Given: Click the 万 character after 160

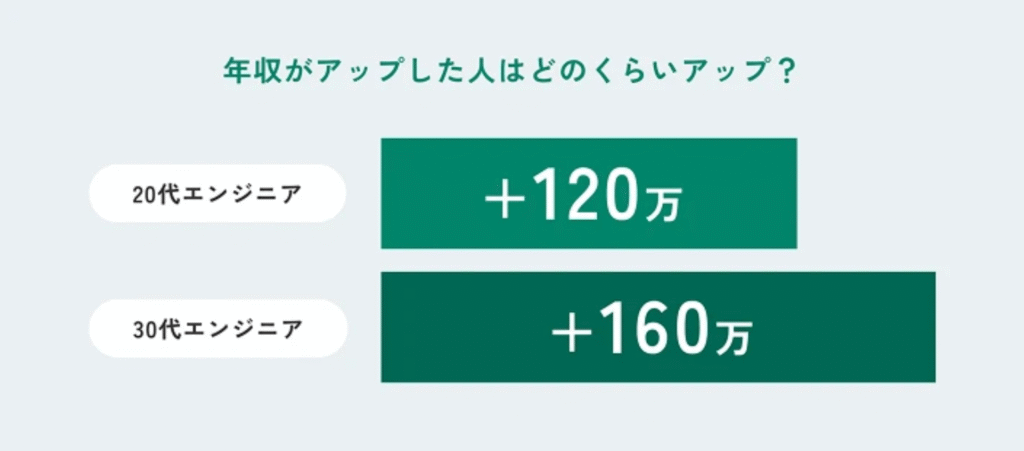Looking at the screenshot, I should pos(733,340).
